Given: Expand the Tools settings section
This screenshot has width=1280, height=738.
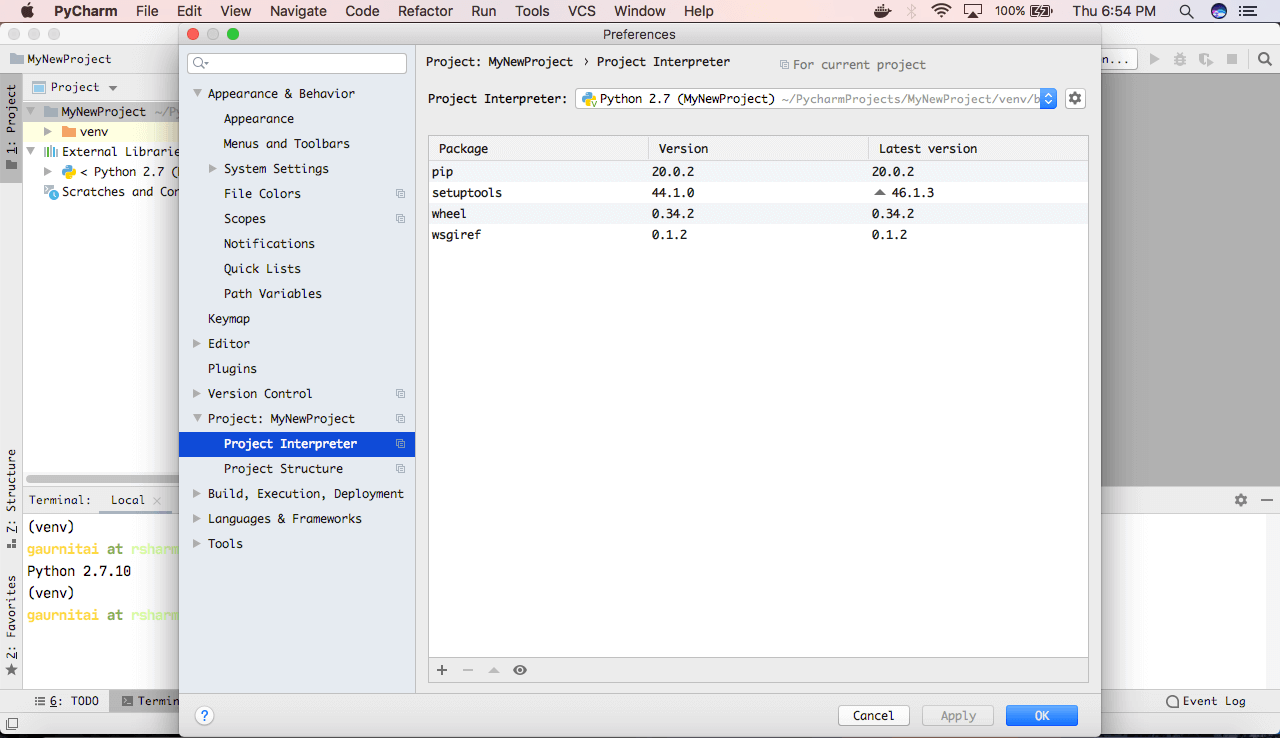Looking at the screenshot, I should pyautogui.click(x=197, y=543).
